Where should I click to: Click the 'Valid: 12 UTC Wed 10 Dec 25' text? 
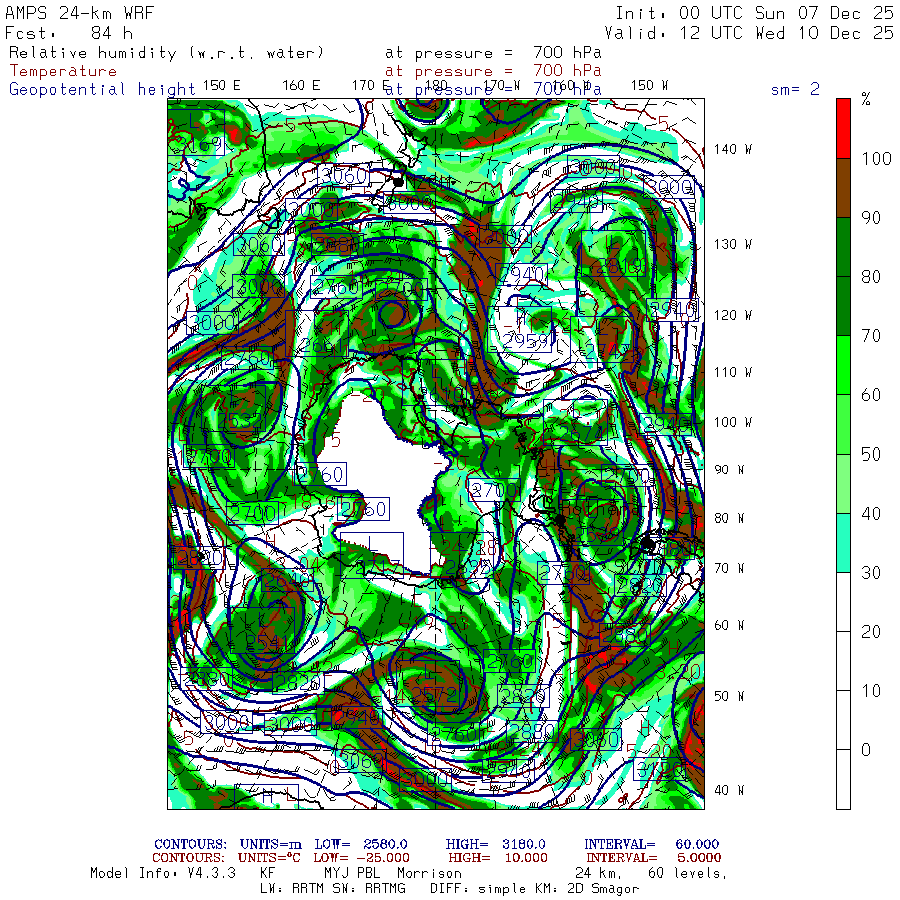(x=748, y=33)
